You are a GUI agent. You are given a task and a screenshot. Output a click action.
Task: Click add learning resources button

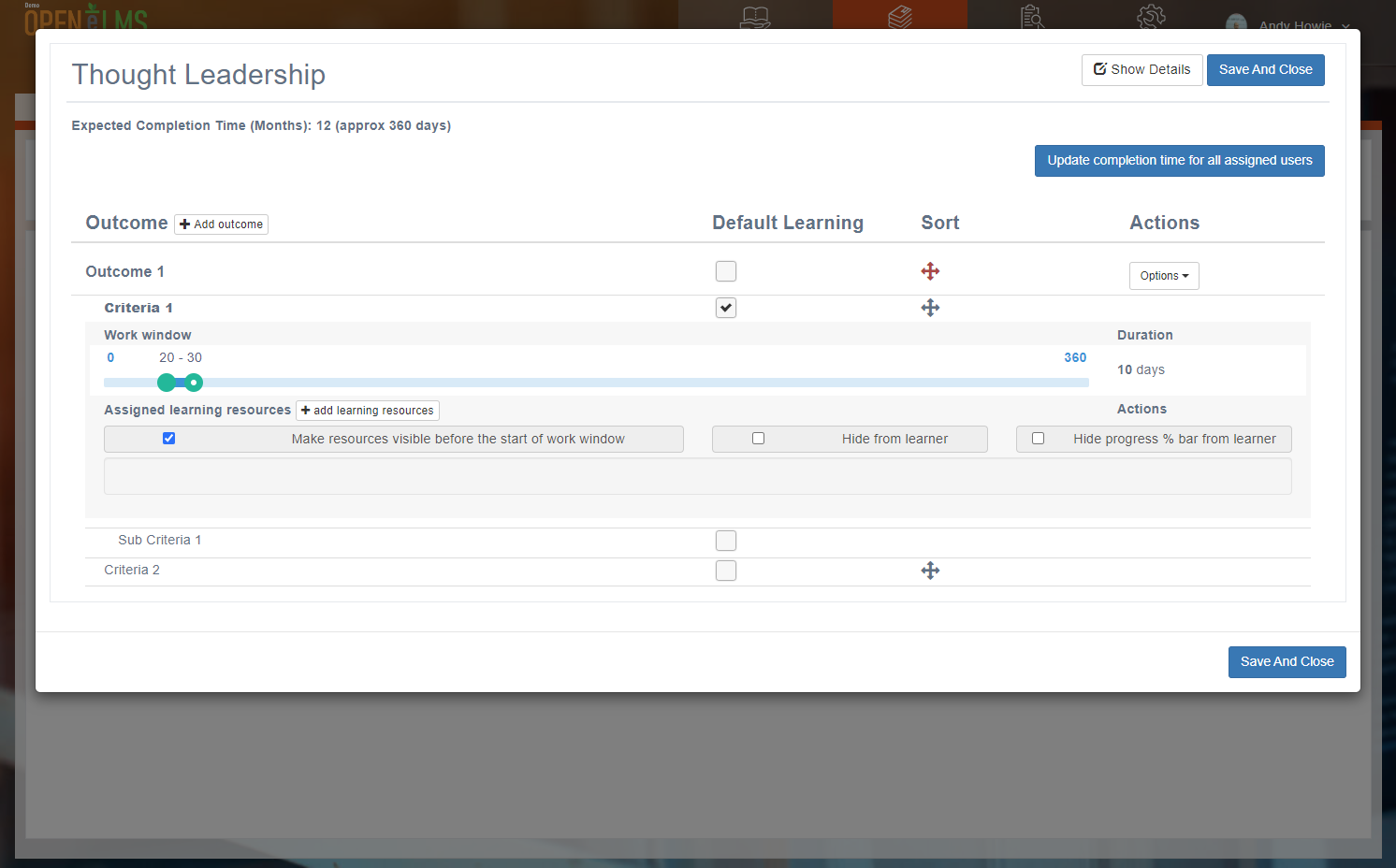pyautogui.click(x=368, y=411)
